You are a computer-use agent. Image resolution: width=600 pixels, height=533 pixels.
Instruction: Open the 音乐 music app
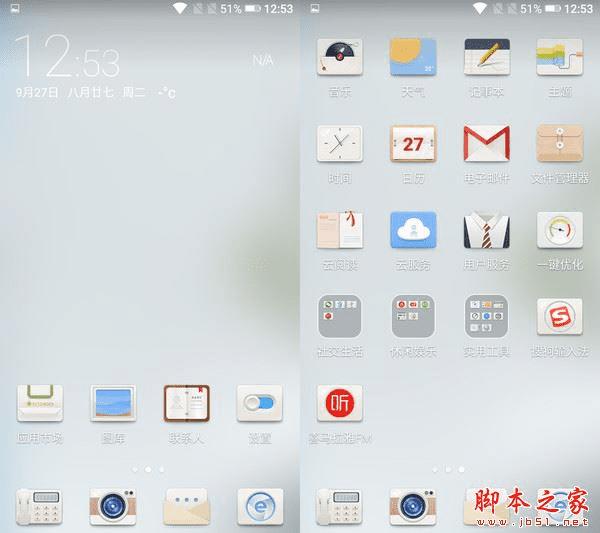339,57
